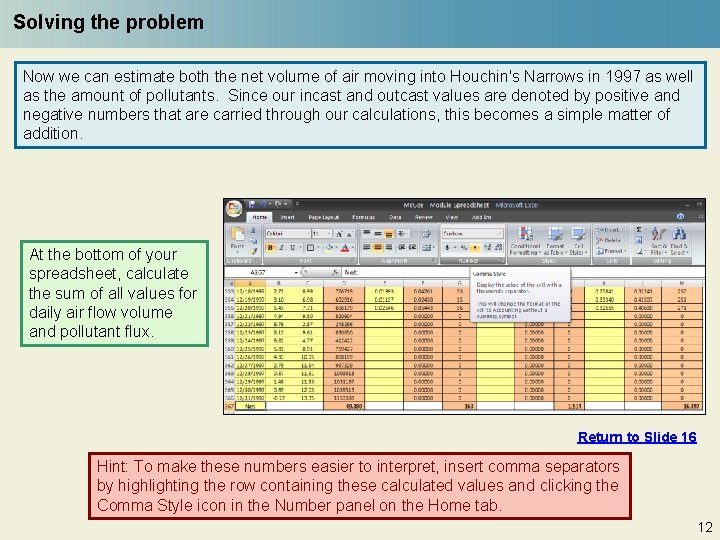Click the blue Help question mark icon

(x=680, y=216)
